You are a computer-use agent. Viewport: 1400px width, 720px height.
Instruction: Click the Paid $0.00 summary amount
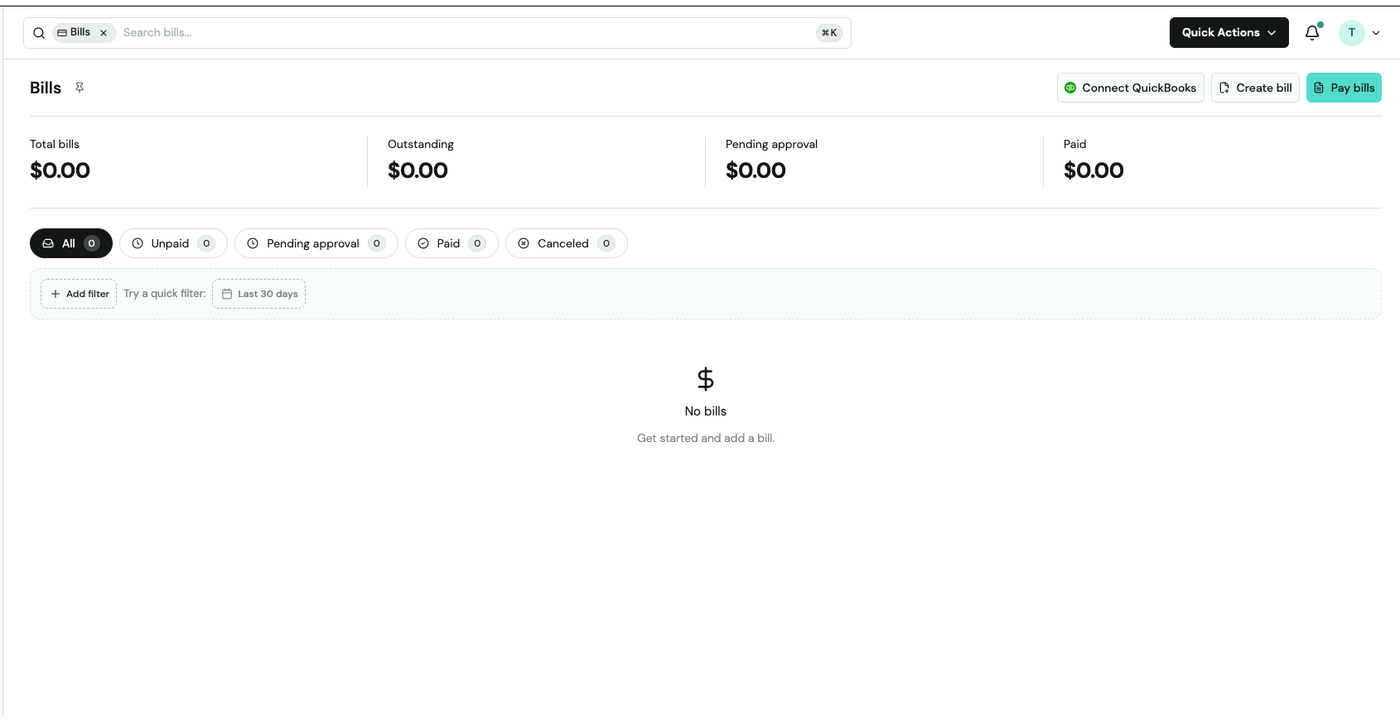coord(1094,171)
